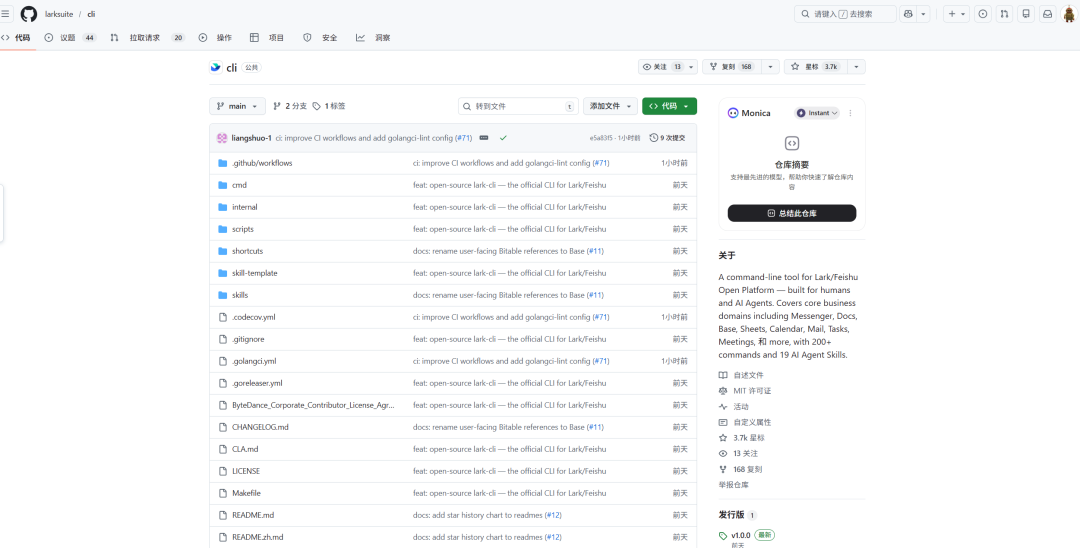The height and width of the screenshot is (548, 1080).
Task: Open repositories icon in top header
Action: tap(1026, 14)
